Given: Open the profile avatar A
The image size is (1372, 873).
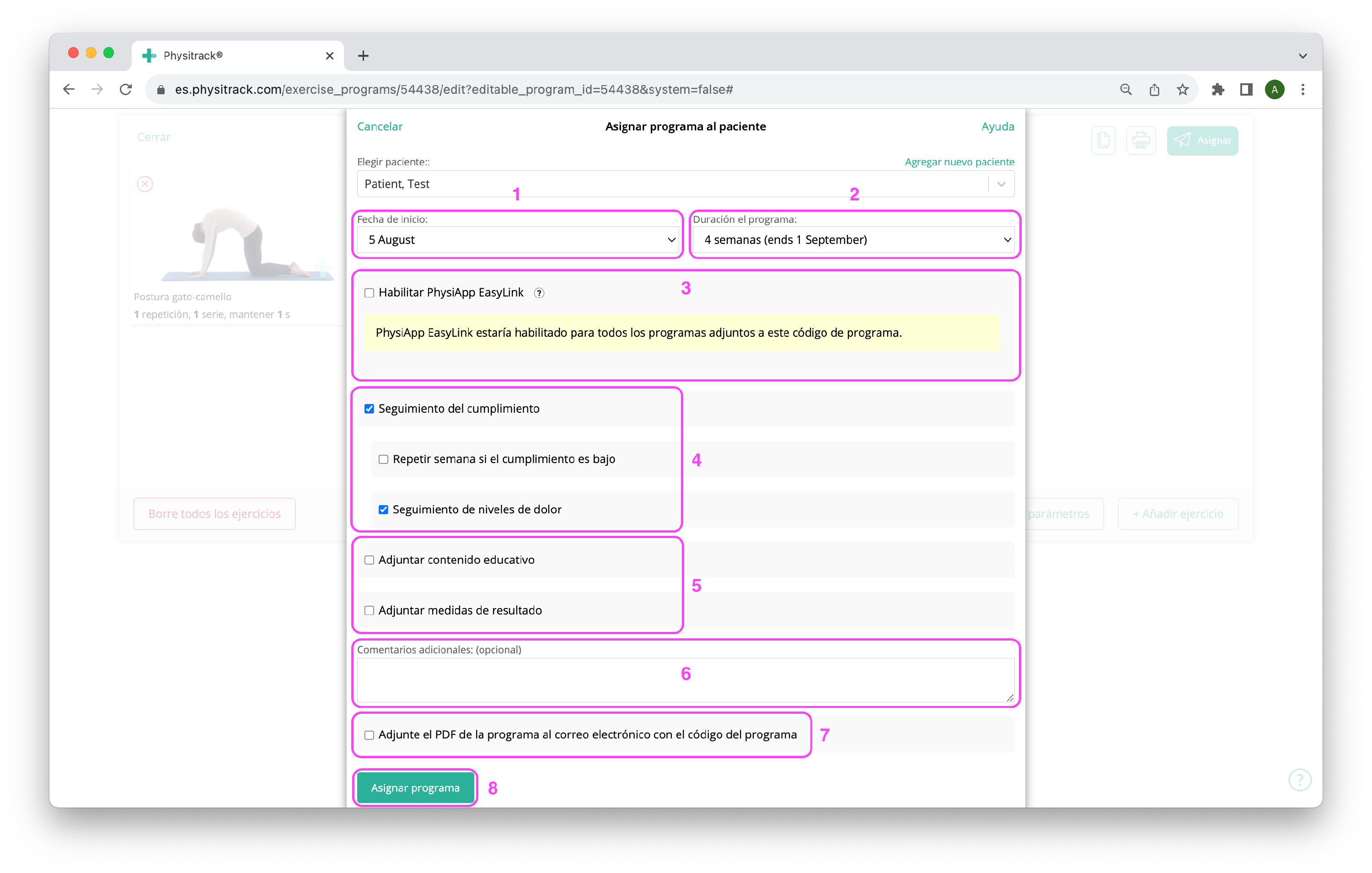Looking at the screenshot, I should coord(1275,90).
